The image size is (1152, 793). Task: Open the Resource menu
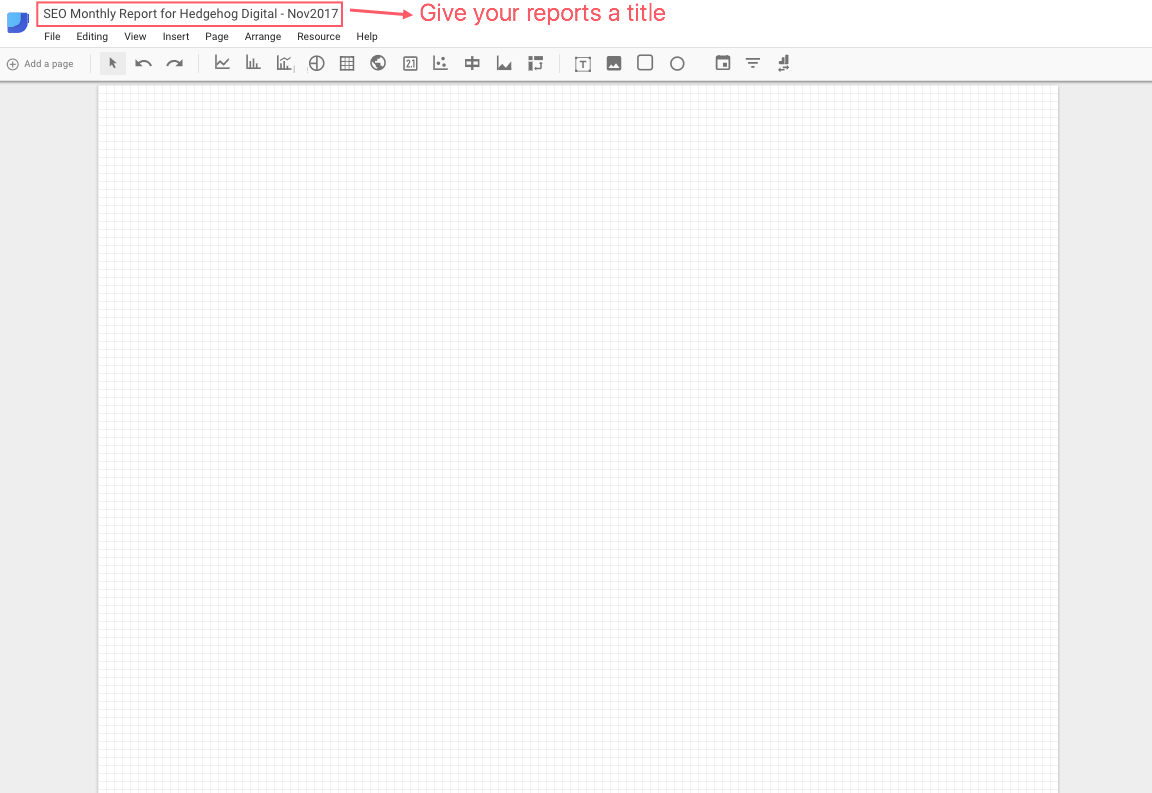[318, 36]
